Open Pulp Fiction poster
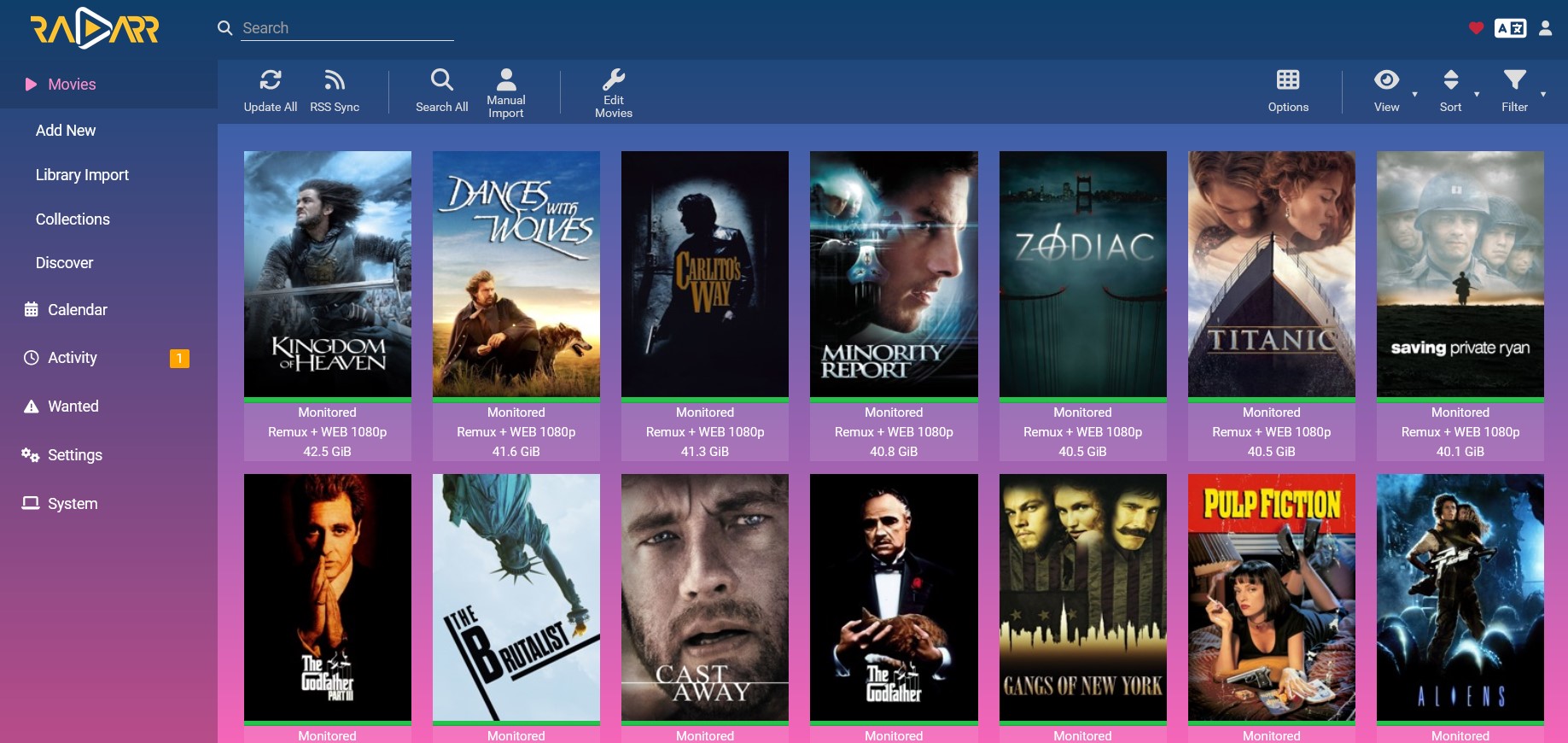 (x=1272, y=598)
